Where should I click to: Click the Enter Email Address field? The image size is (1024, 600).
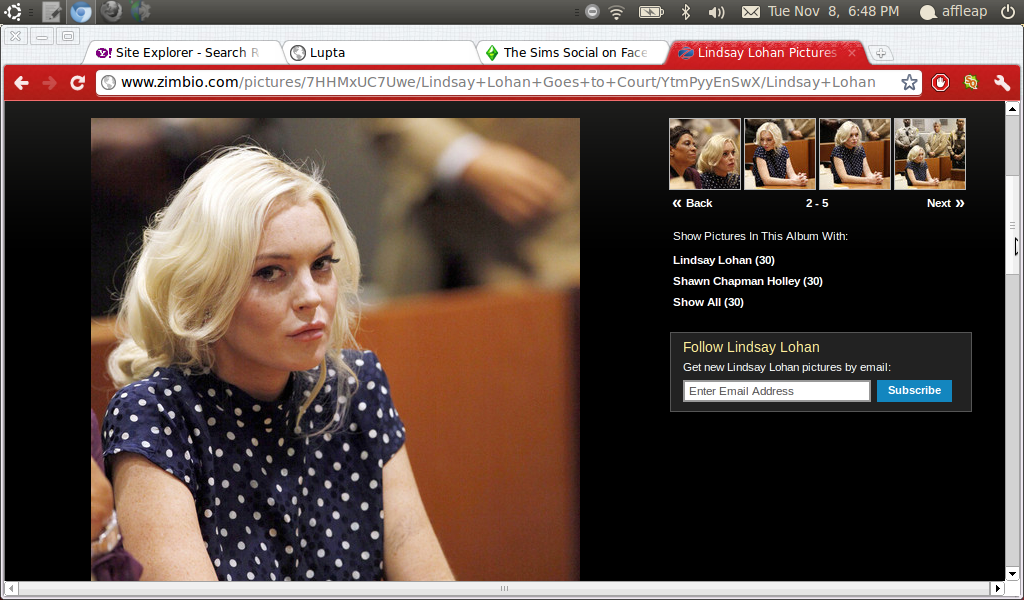tap(776, 391)
